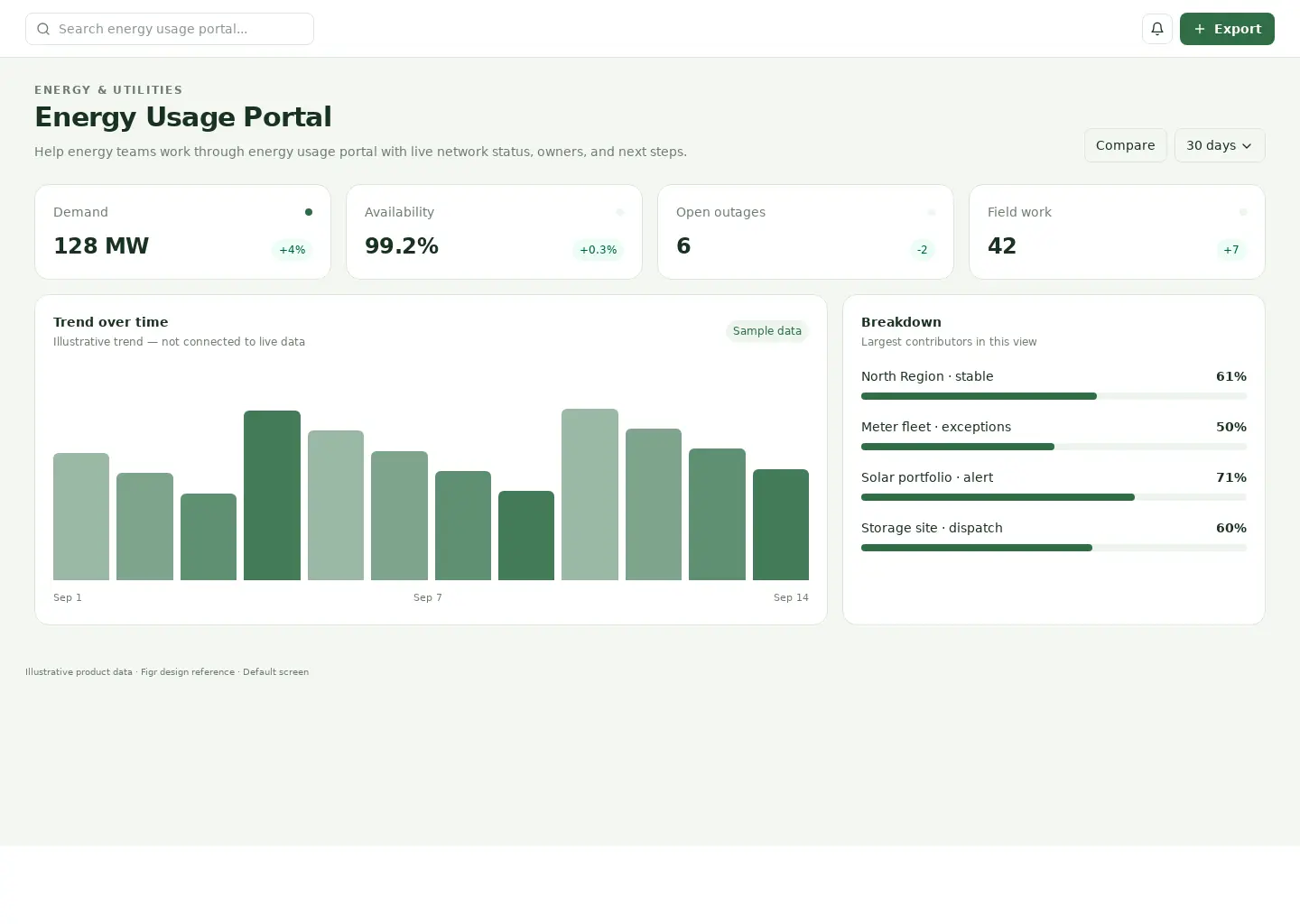Click the Solar portfolio · alert label
The image size is (1300, 924).
(x=927, y=477)
